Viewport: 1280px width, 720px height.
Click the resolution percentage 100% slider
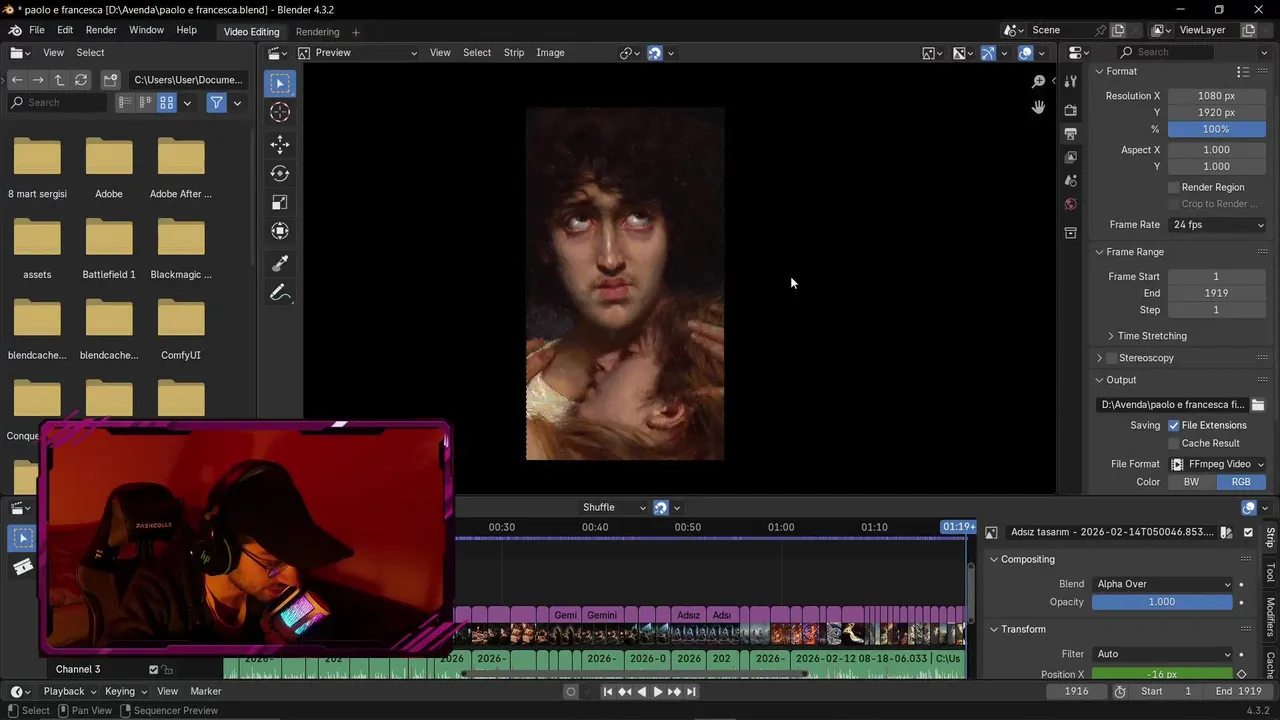[x=1217, y=129]
